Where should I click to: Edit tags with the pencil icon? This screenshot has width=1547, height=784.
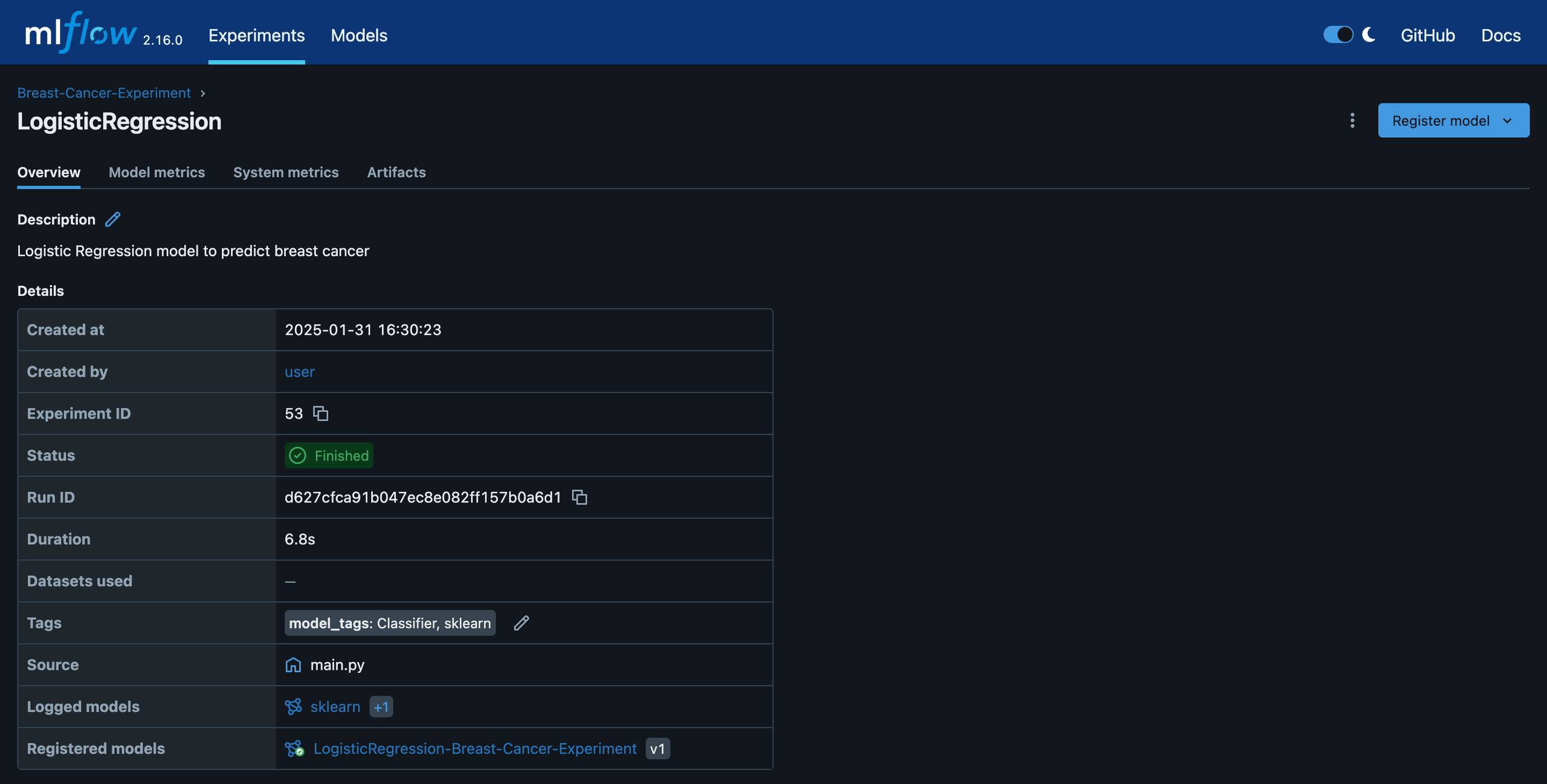(521, 623)
